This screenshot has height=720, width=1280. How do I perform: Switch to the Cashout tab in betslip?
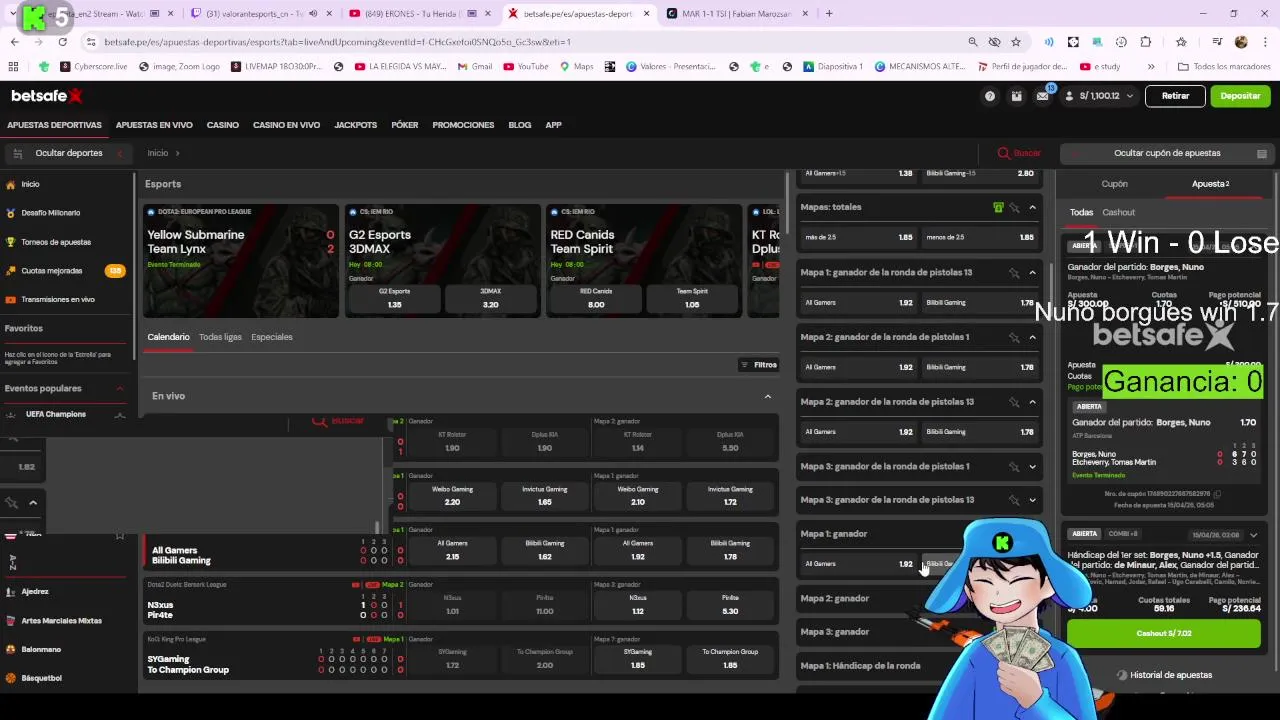[x=1118, y=212]
